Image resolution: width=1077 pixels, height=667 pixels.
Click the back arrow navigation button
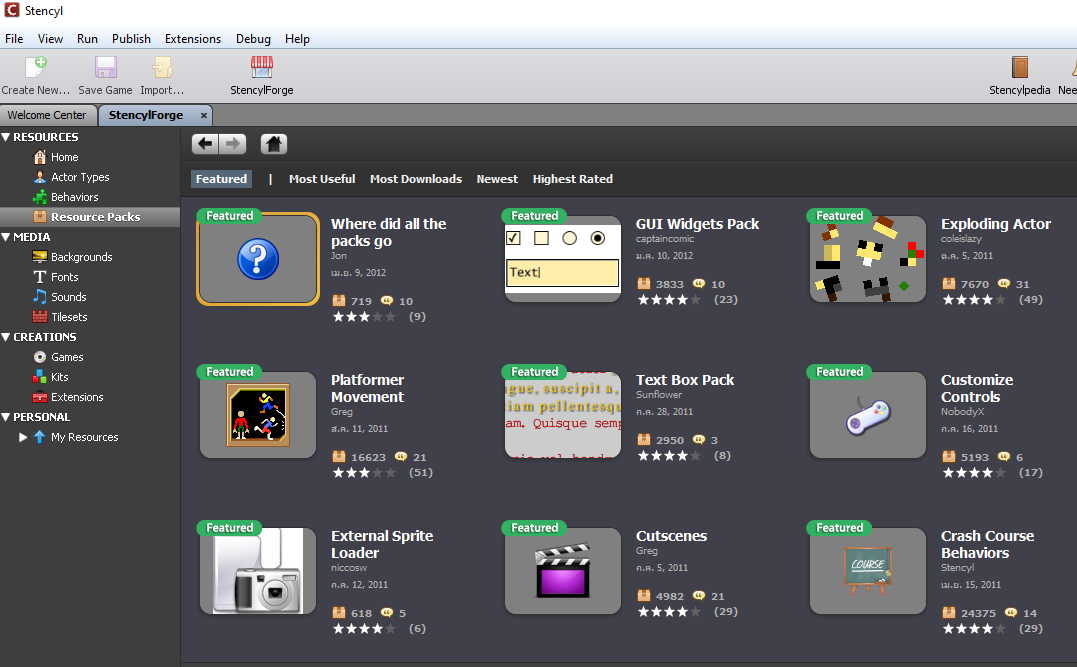pyautogui.click(x=205, y=144)
